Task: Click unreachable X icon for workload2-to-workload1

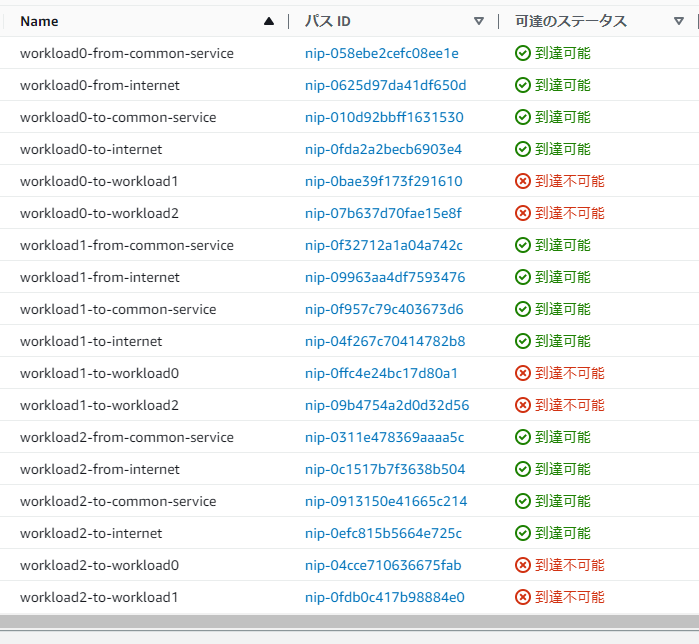Action: tap(522, 597)
